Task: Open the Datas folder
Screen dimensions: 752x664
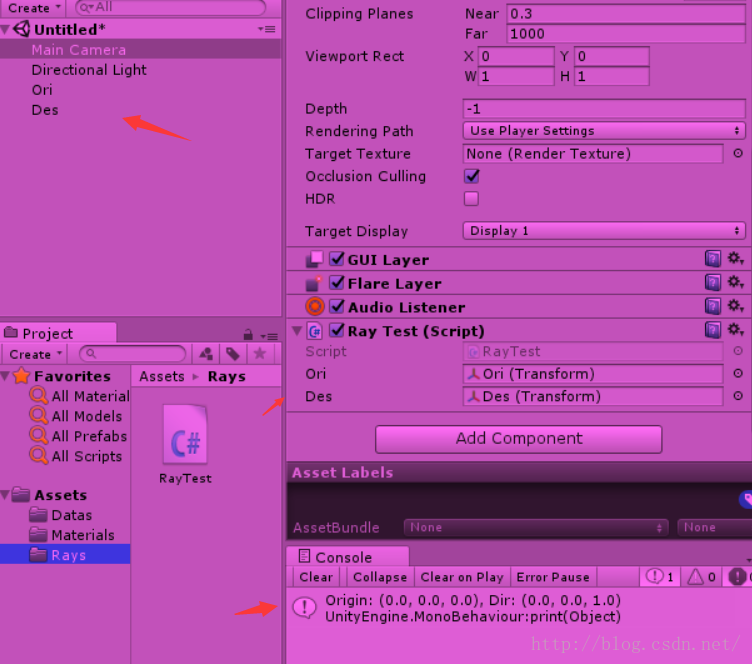Action: [x=71, y=515]
